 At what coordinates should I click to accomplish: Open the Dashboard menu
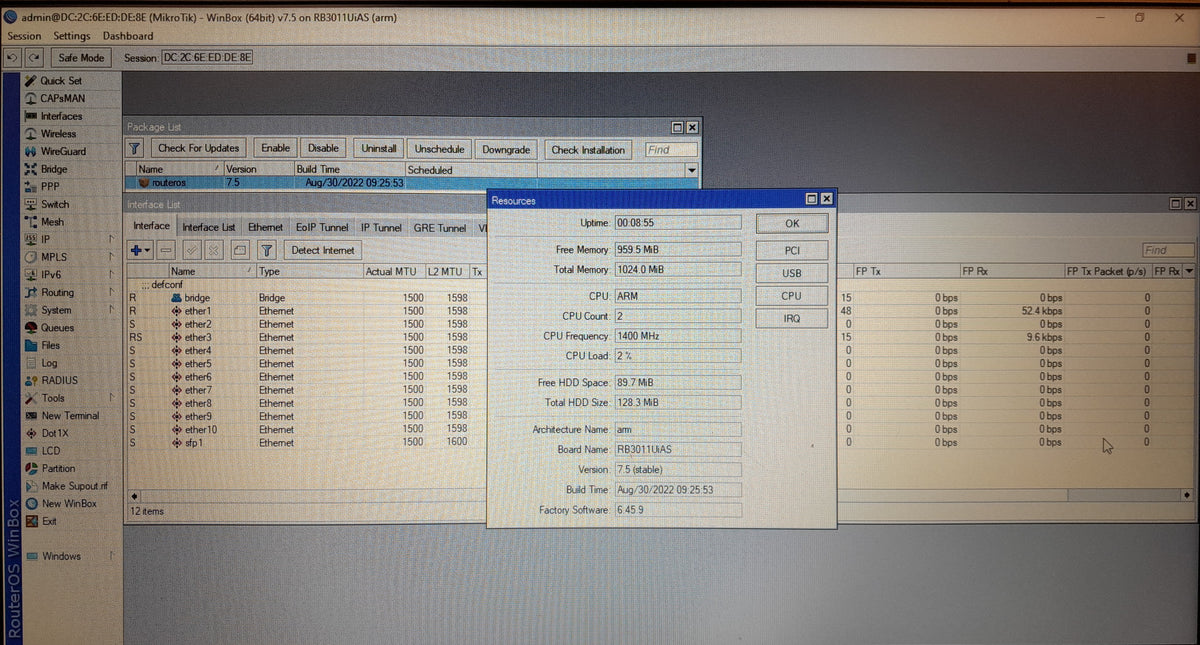tap(128, 36)
